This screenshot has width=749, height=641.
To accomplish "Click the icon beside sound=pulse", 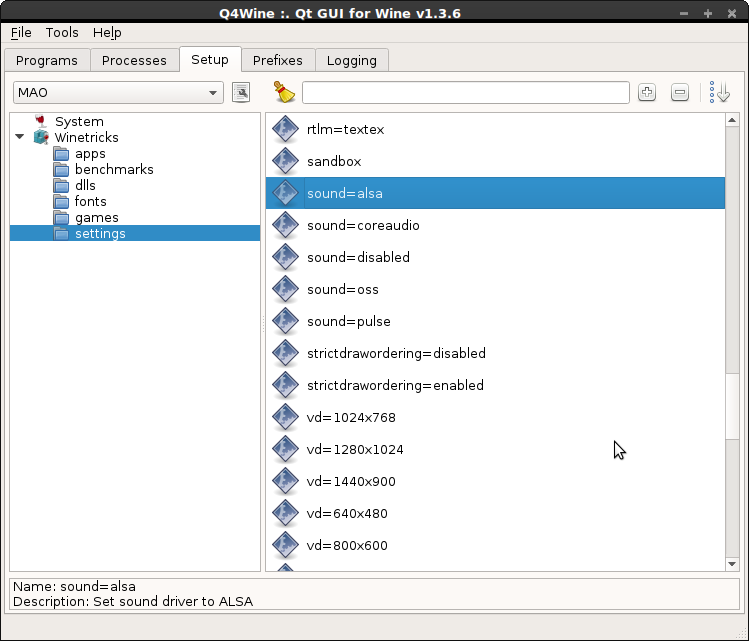I will (x=286, y=321).
